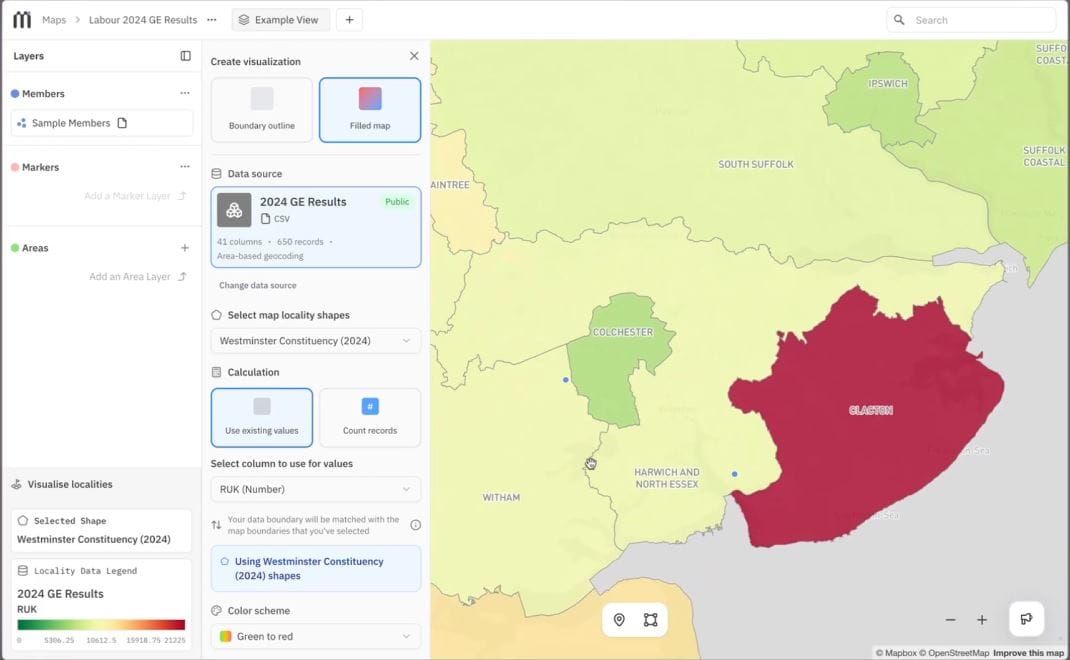The image size is (1070, 660).
Task: Click the Search box in the top bar
Action: tap(970, 19)
